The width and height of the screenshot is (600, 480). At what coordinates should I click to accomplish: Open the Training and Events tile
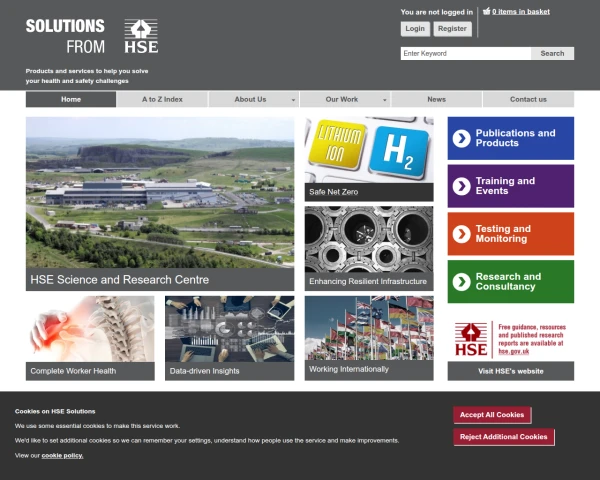(510, 186)
